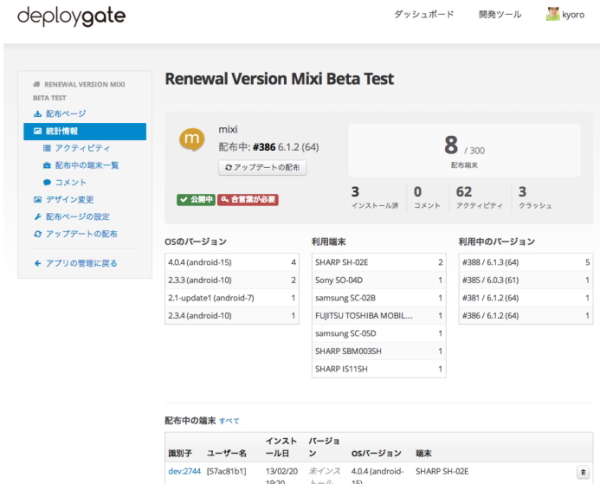The width and height of the screenshot is (600, 484).
Task: Open アクティビティ in the sidebar
Action: pos(82,148)
